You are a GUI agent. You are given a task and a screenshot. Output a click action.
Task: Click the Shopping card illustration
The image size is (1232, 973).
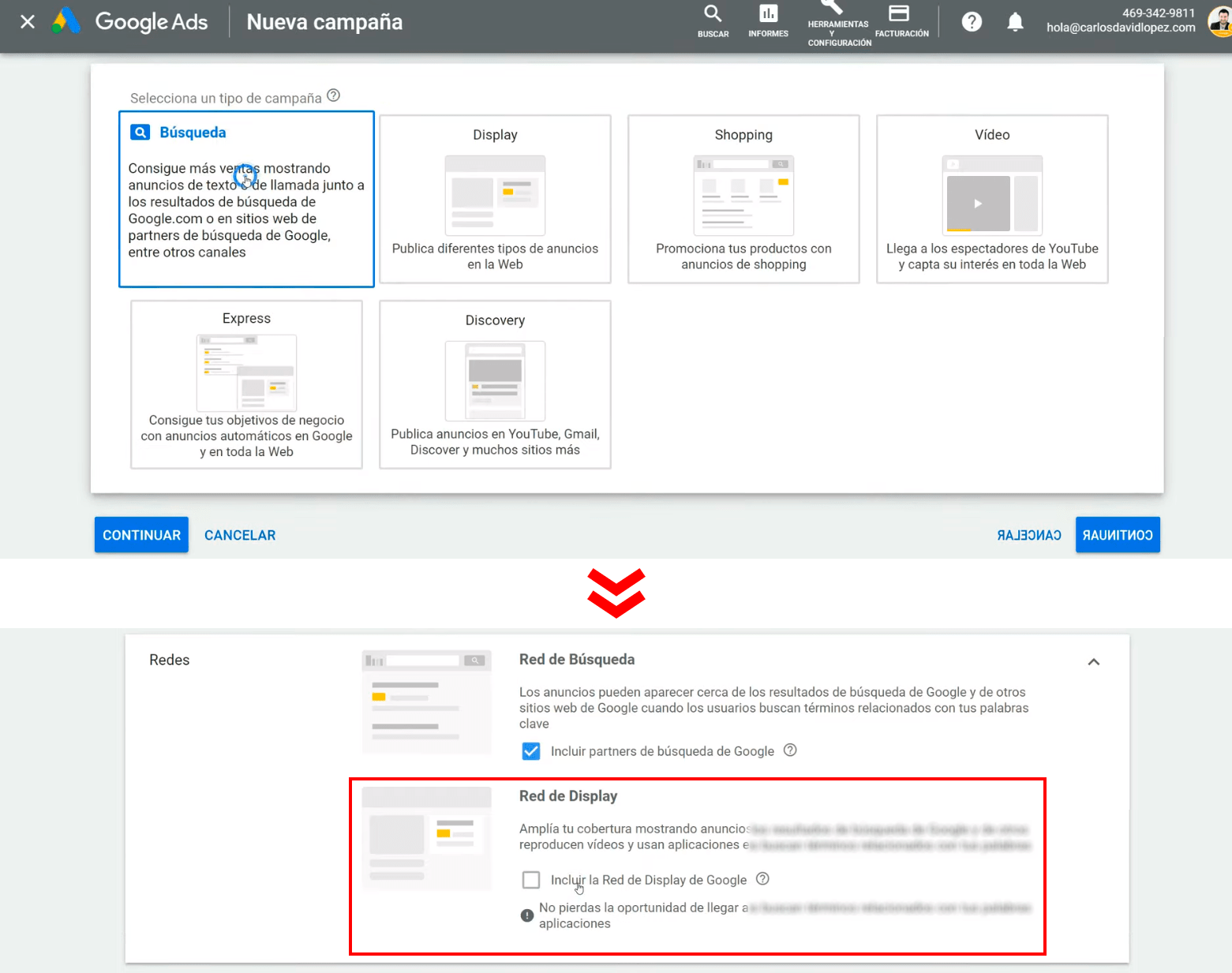(x=743, y=195)
